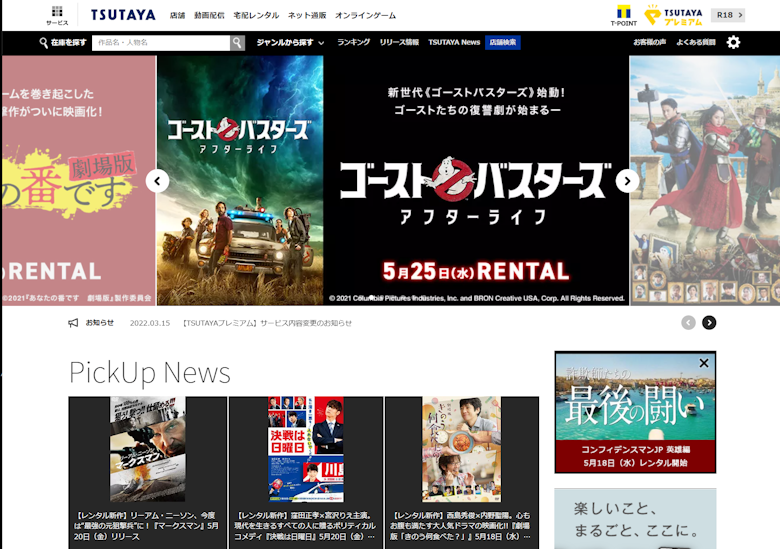The height and width of the screenshot is (549, 780).
Task: Click the blue 店舗検索 button
Action: 502,42
